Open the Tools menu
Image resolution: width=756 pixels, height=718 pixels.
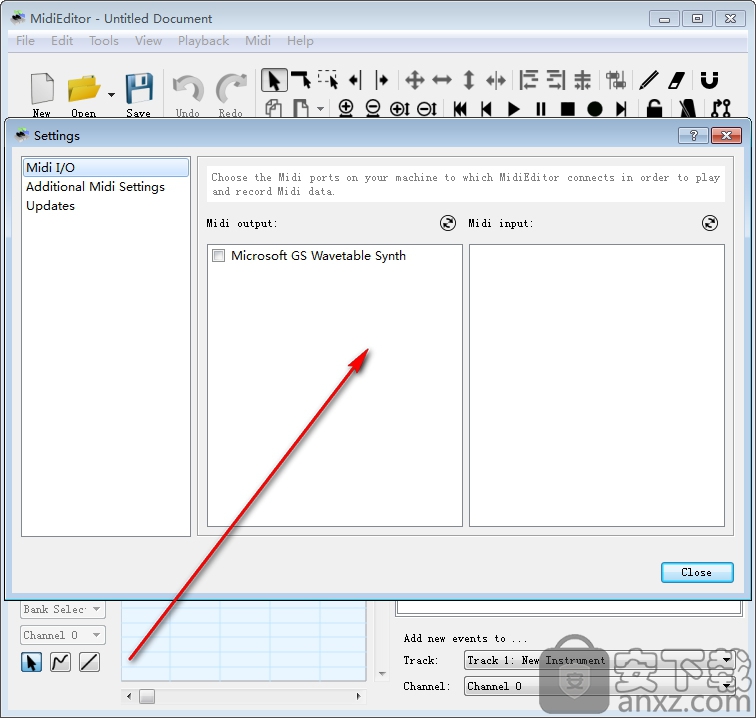pos(104,41)
